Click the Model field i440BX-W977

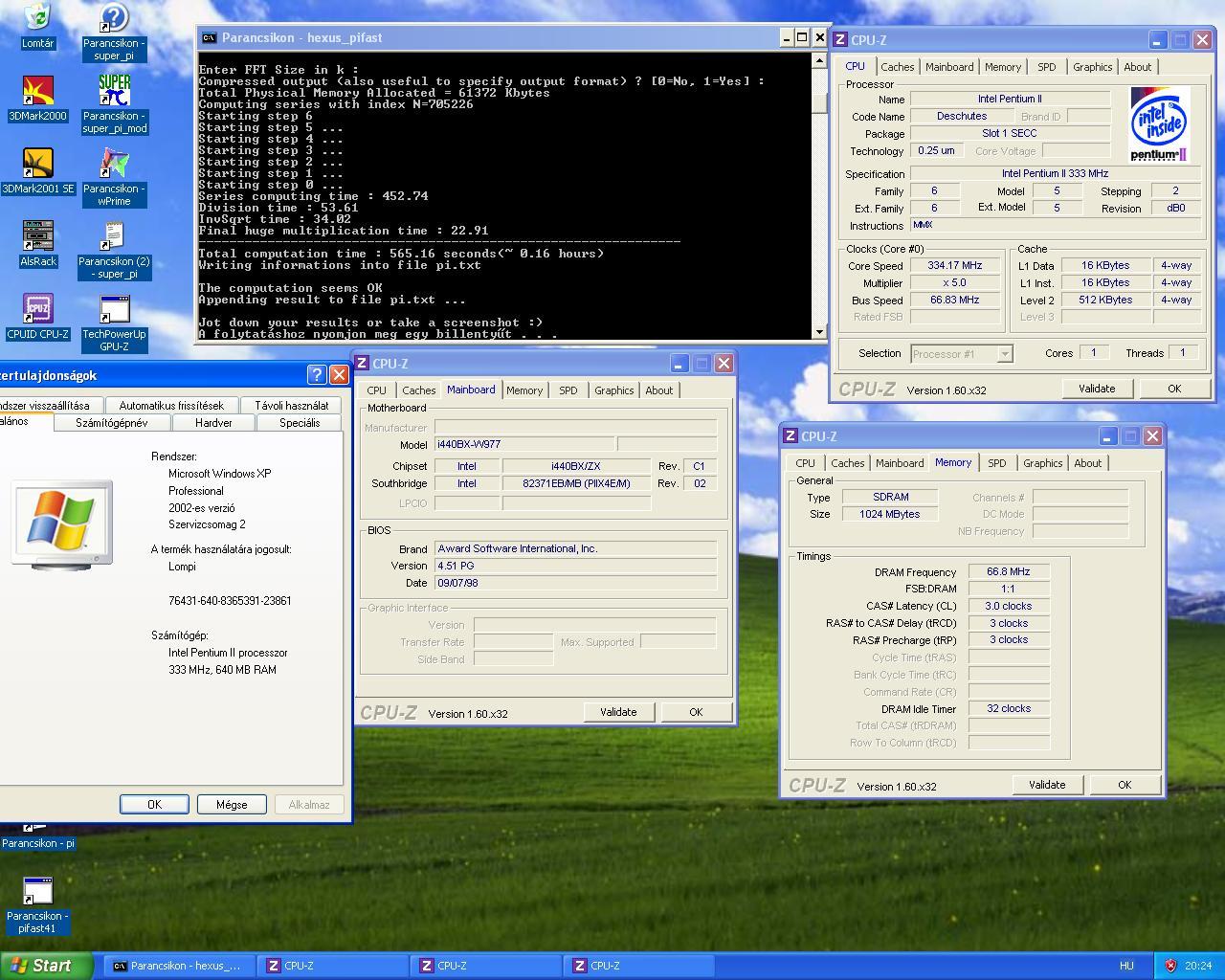pos(523,444)
